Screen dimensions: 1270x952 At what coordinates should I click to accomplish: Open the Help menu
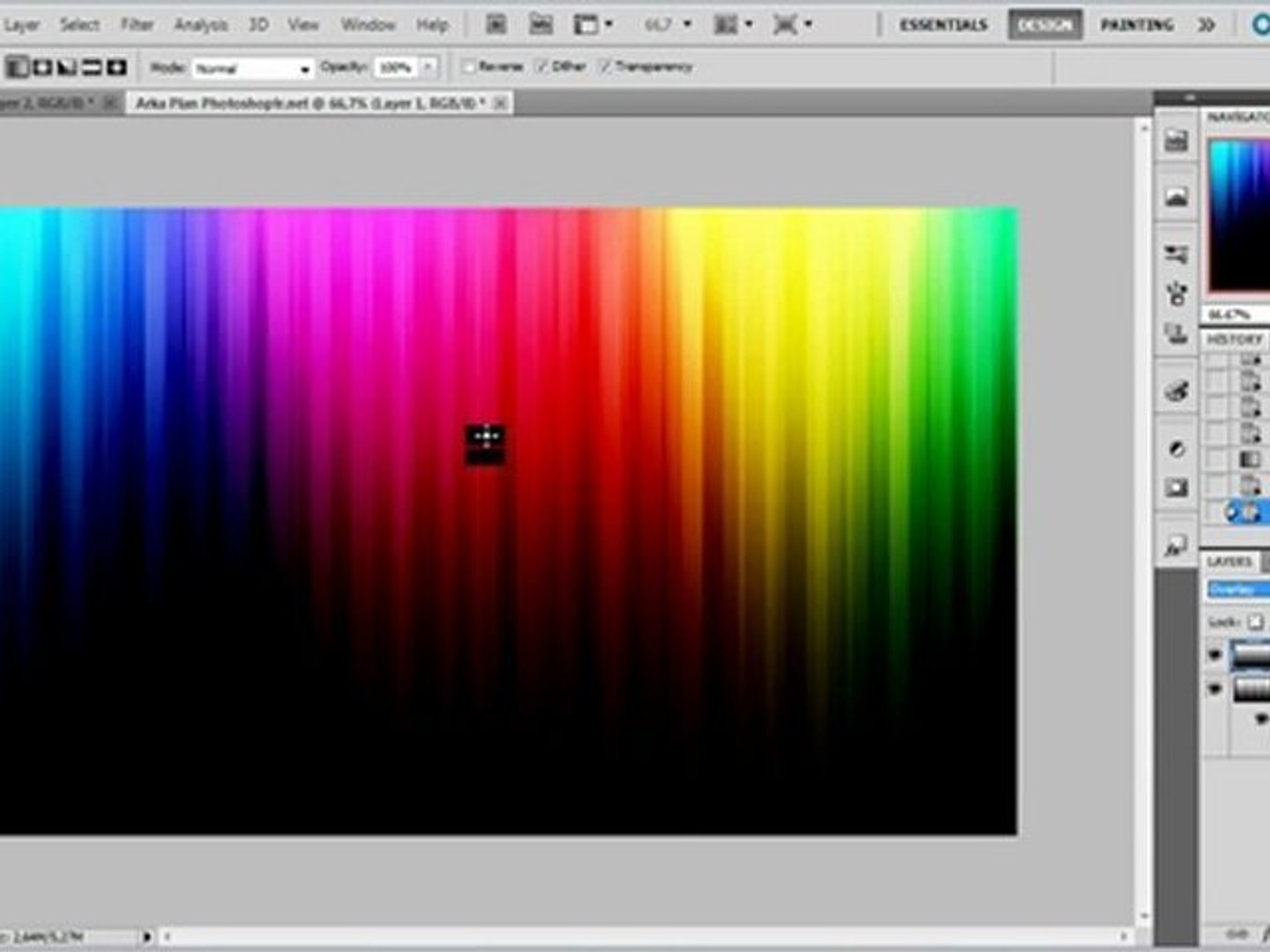[432, 25]
